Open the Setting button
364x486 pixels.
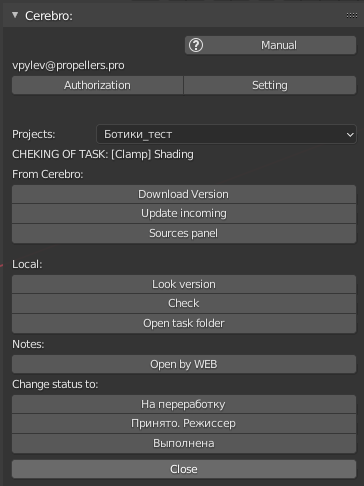tap(270, 85)
